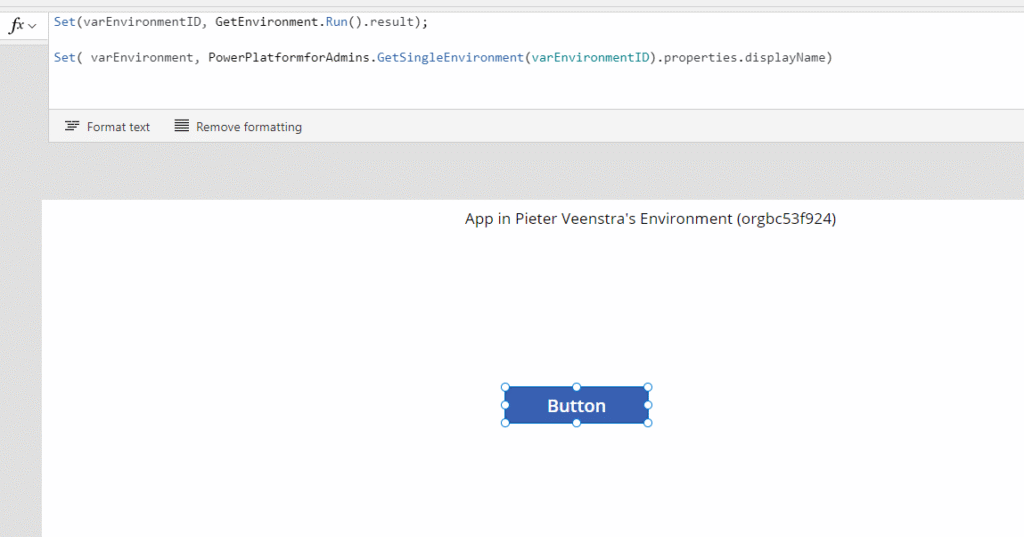The image size is (1024, 537).
Task: Click Remove formatting button
Action: [238, 127]
